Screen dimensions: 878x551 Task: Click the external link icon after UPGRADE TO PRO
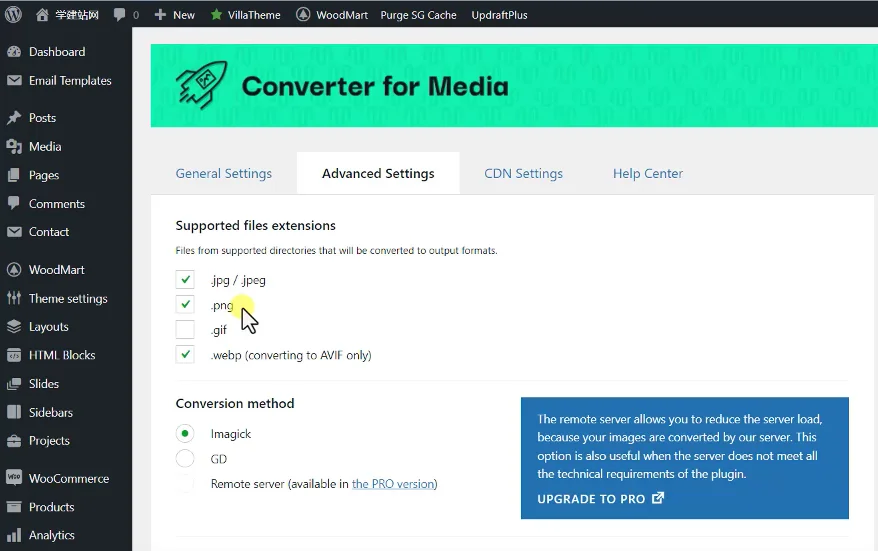(658, 498)
